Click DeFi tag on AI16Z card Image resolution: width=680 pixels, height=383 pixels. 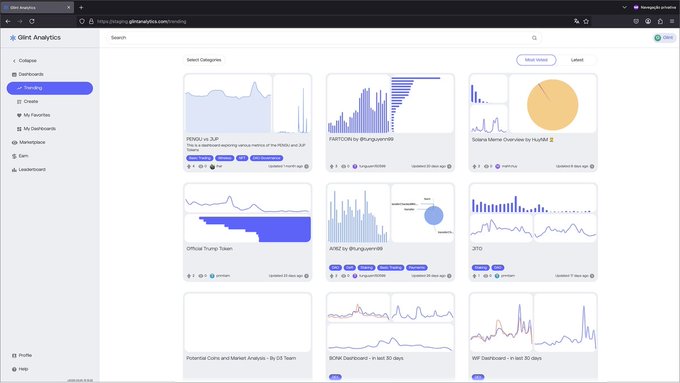click(350, 268)
